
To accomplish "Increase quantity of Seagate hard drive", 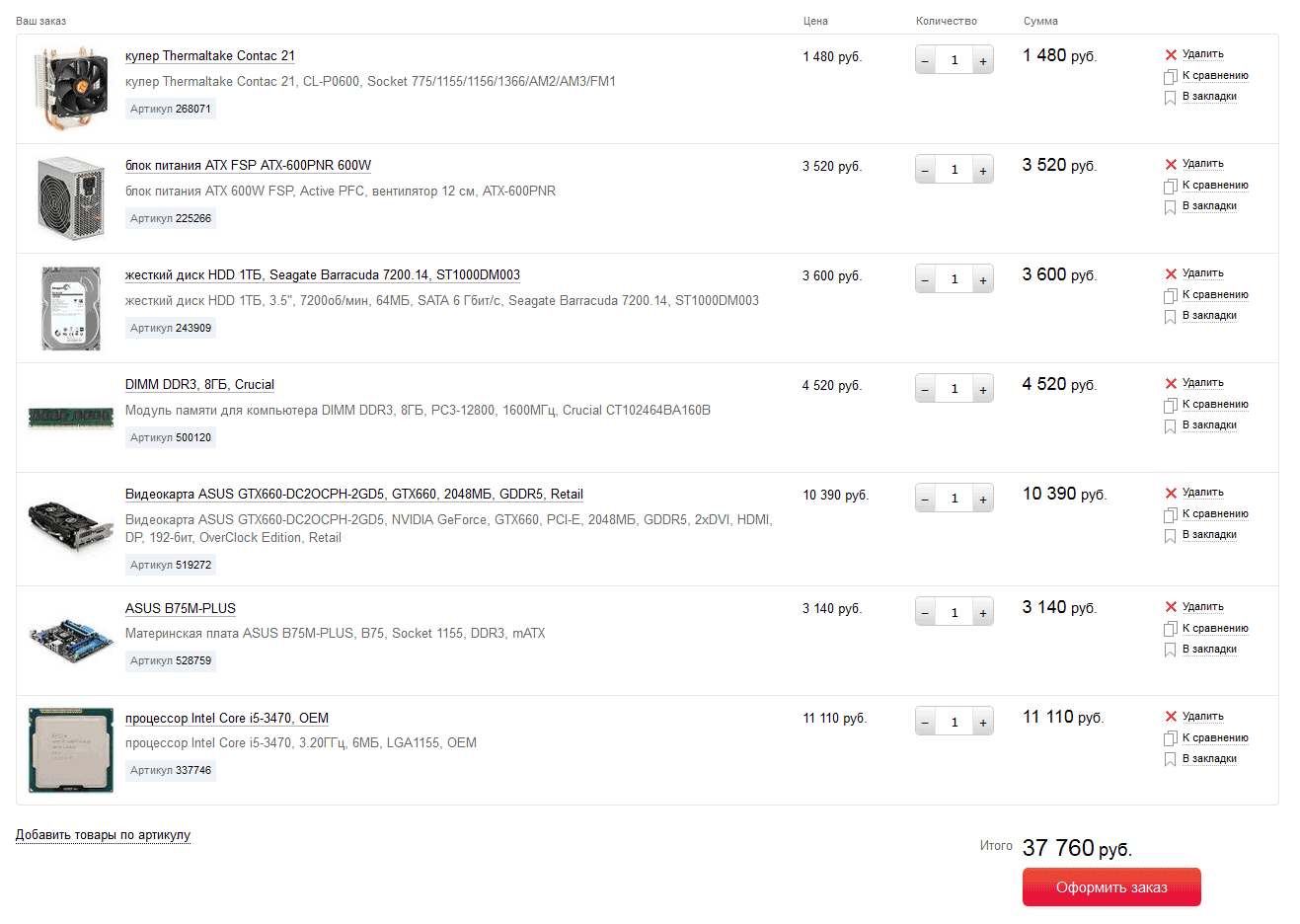I will click(x=983, y=280).
